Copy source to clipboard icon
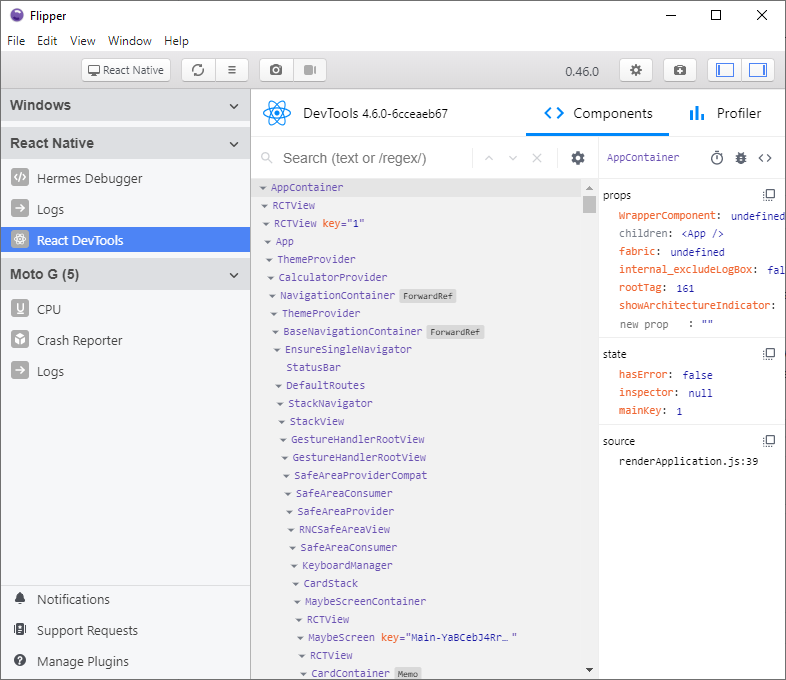 tap(769, 441)
